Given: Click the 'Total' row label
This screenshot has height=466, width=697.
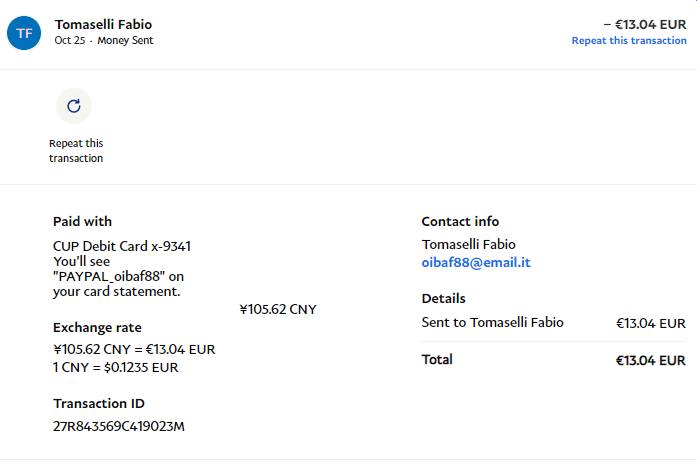Looking at the screenshot, I should (437, 359).
